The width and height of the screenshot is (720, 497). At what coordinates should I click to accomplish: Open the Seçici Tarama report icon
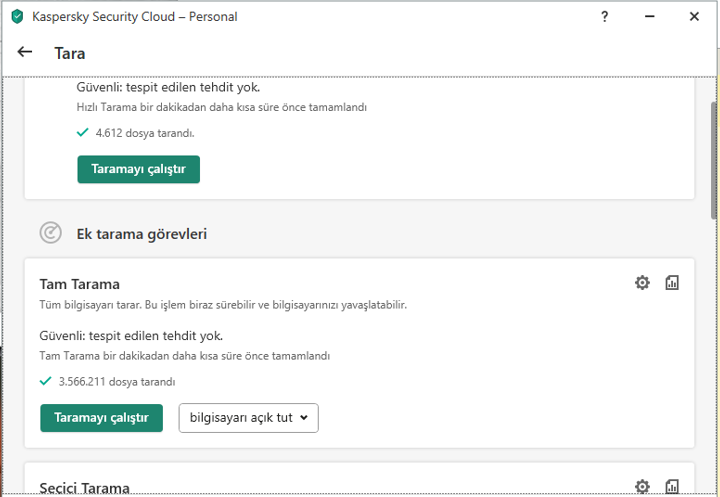672,486
